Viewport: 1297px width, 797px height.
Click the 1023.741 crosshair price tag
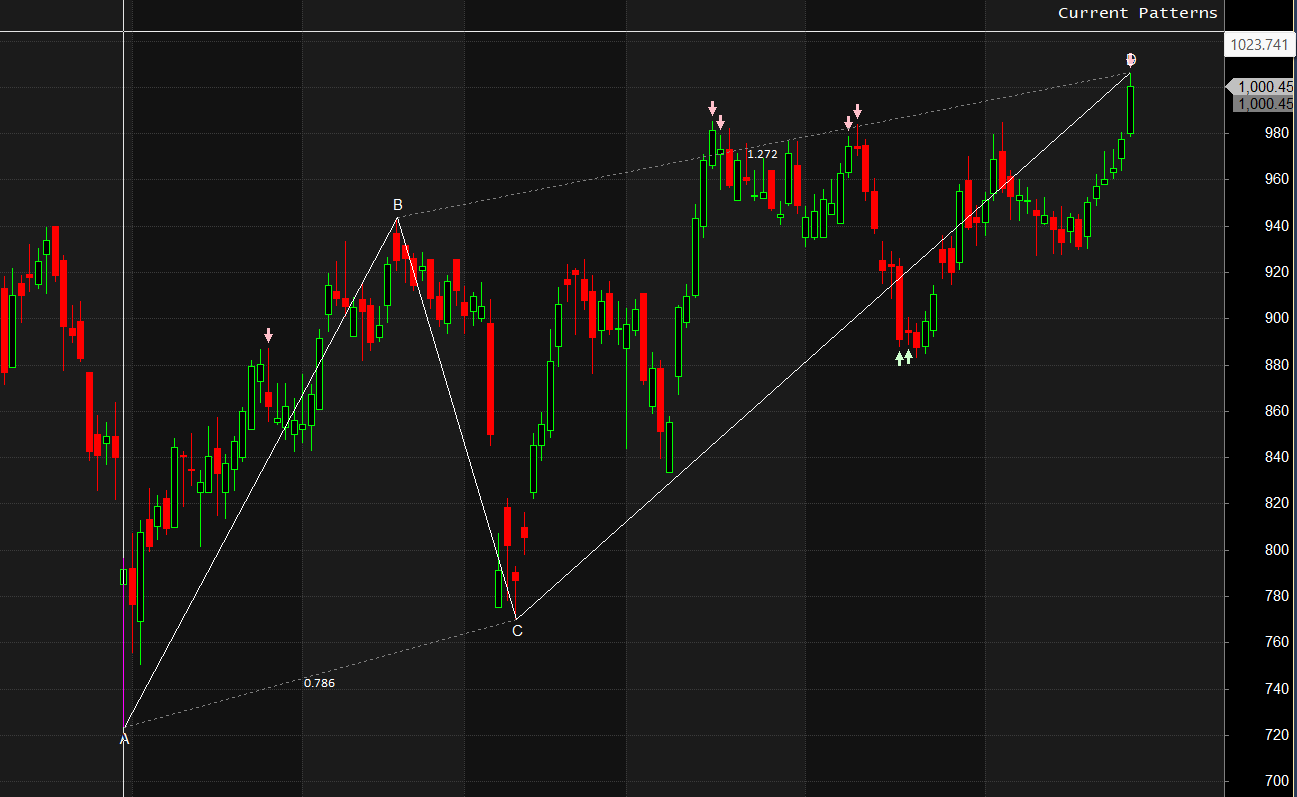pyautogui.click(x=1259, y=44)
